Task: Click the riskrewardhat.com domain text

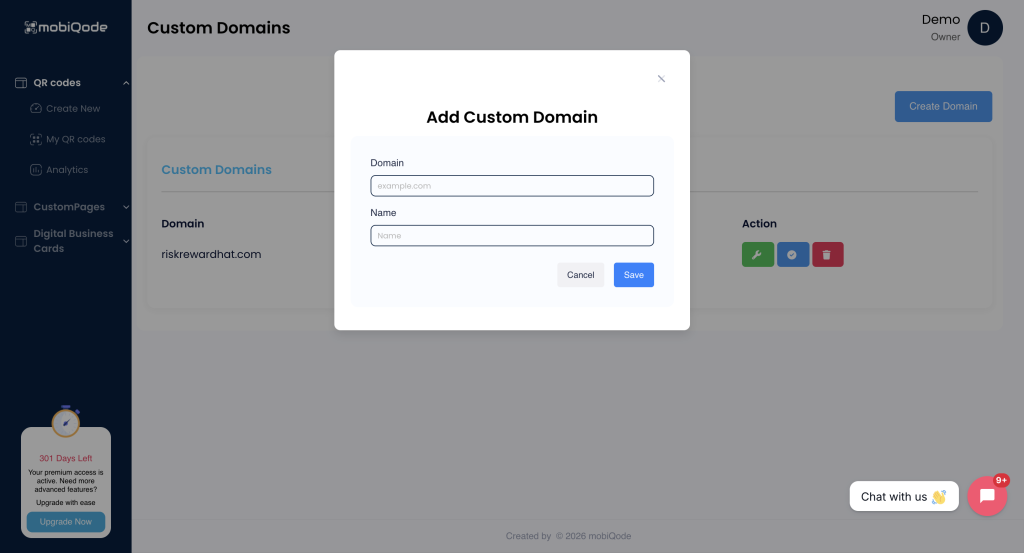Action: click(x=211, y=254)
